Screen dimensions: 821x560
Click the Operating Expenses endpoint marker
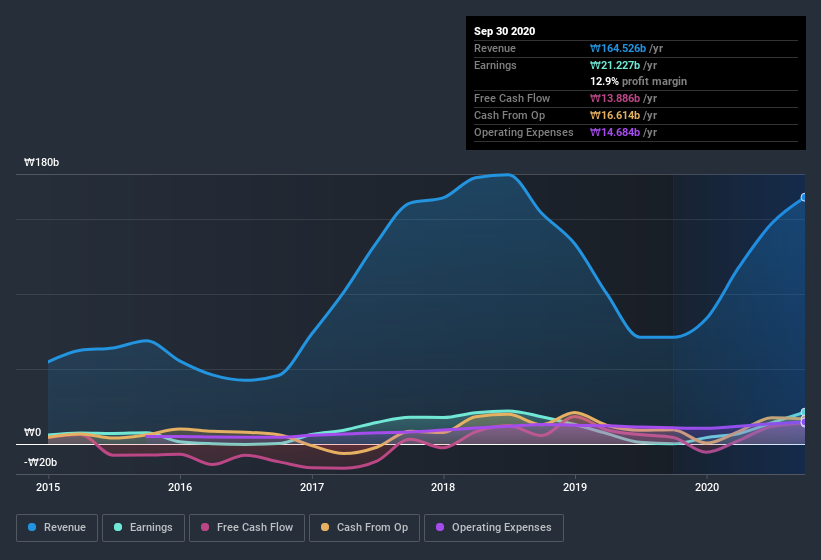point(804,422)
